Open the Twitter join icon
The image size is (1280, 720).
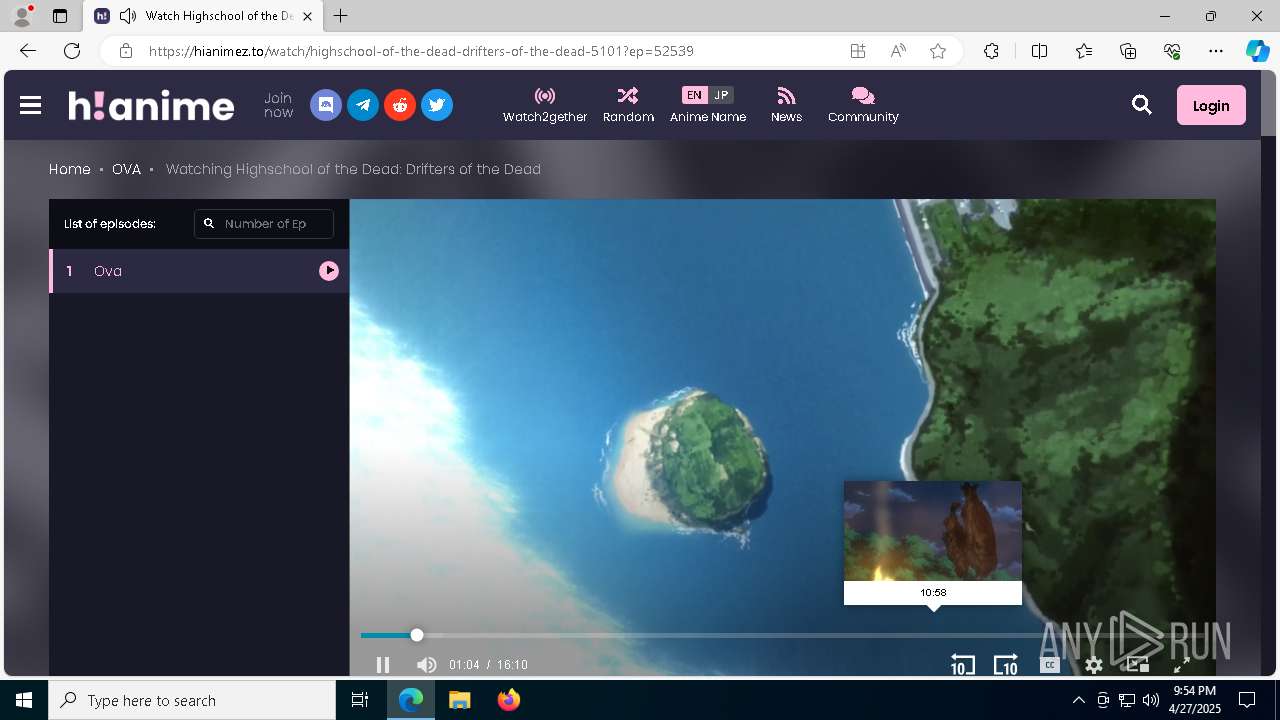pos(437,105)
